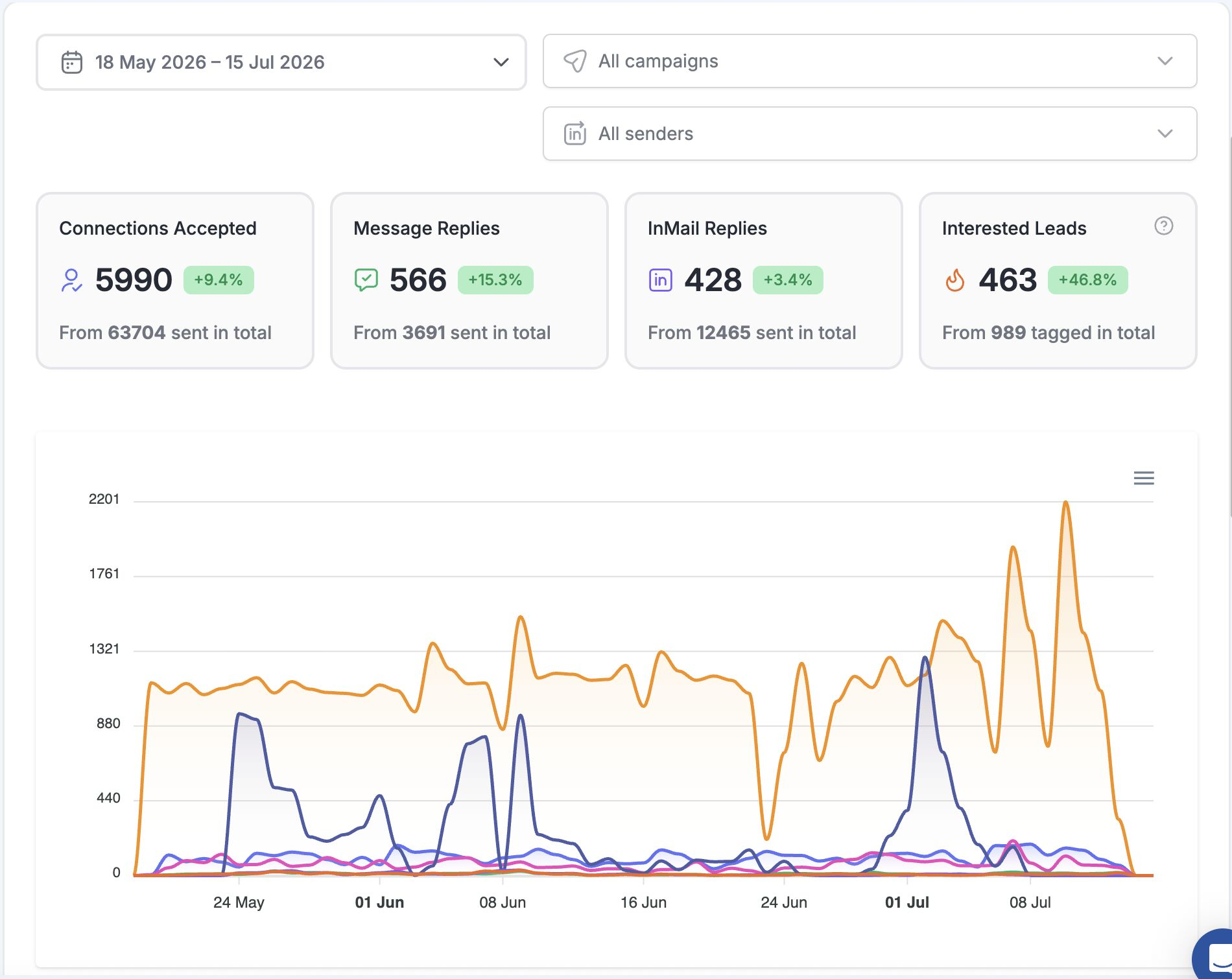Click the 24 Jun axis label
The image size is (1232, 979).
click(x=783, y=902)
